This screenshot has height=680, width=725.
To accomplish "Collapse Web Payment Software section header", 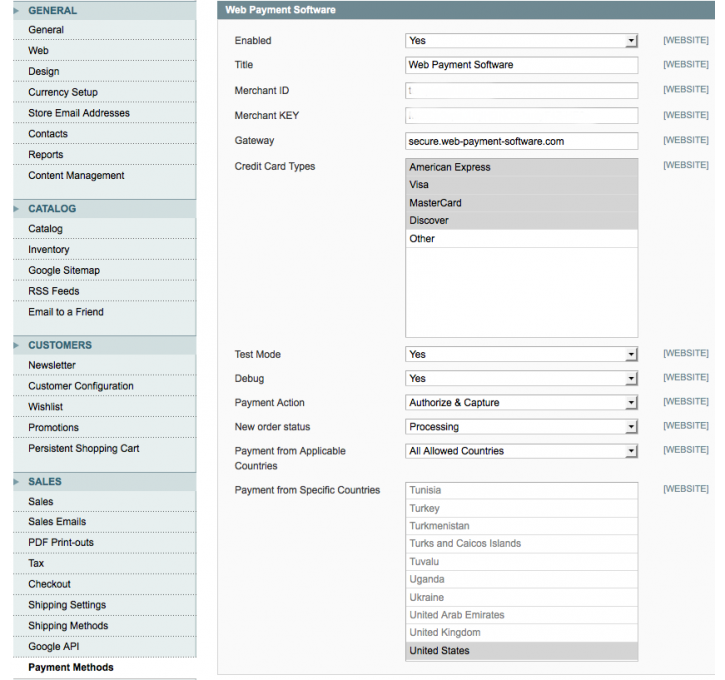I will coord(466,10).
